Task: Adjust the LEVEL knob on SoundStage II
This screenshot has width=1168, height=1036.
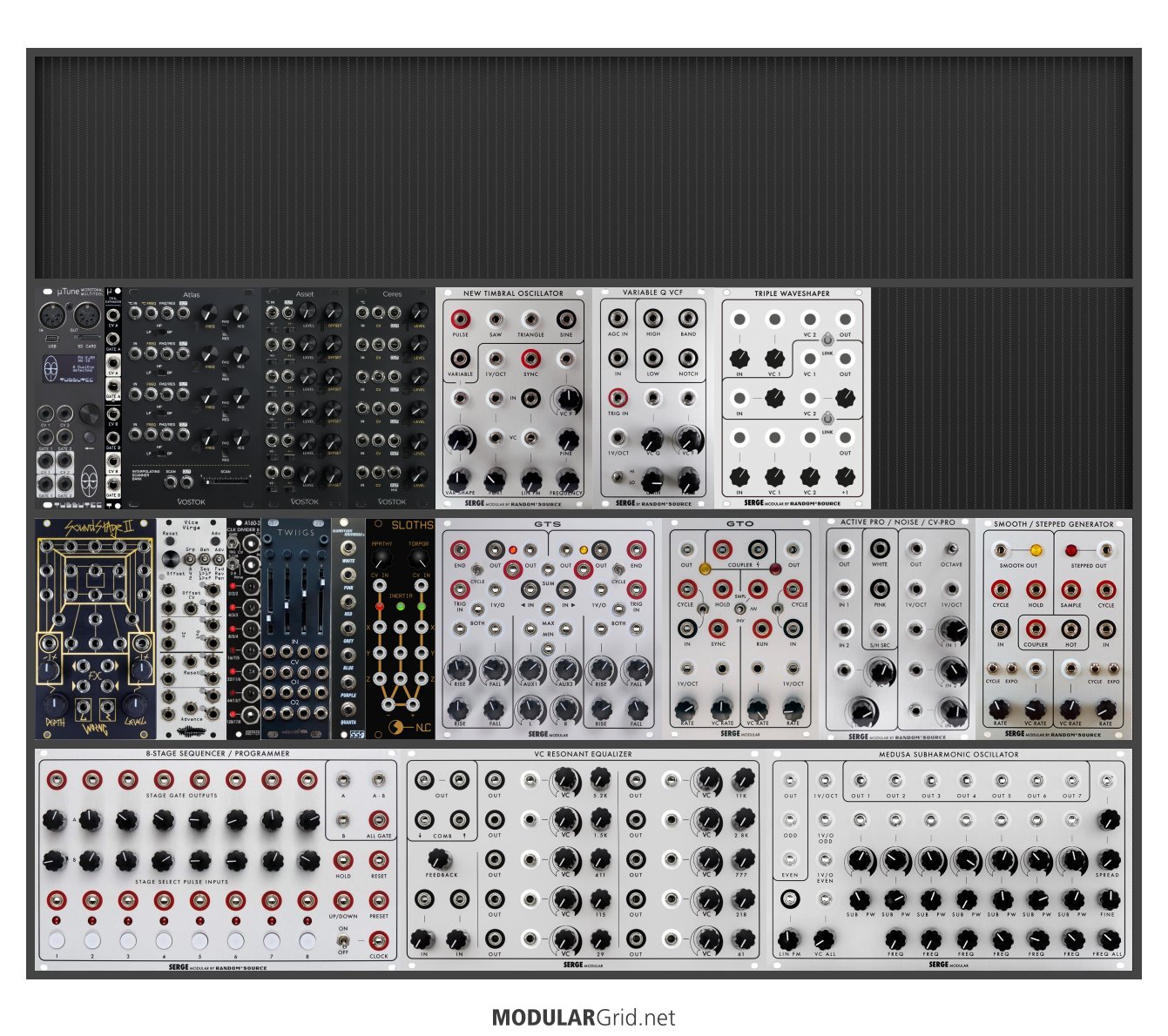Action: point(133,704)
